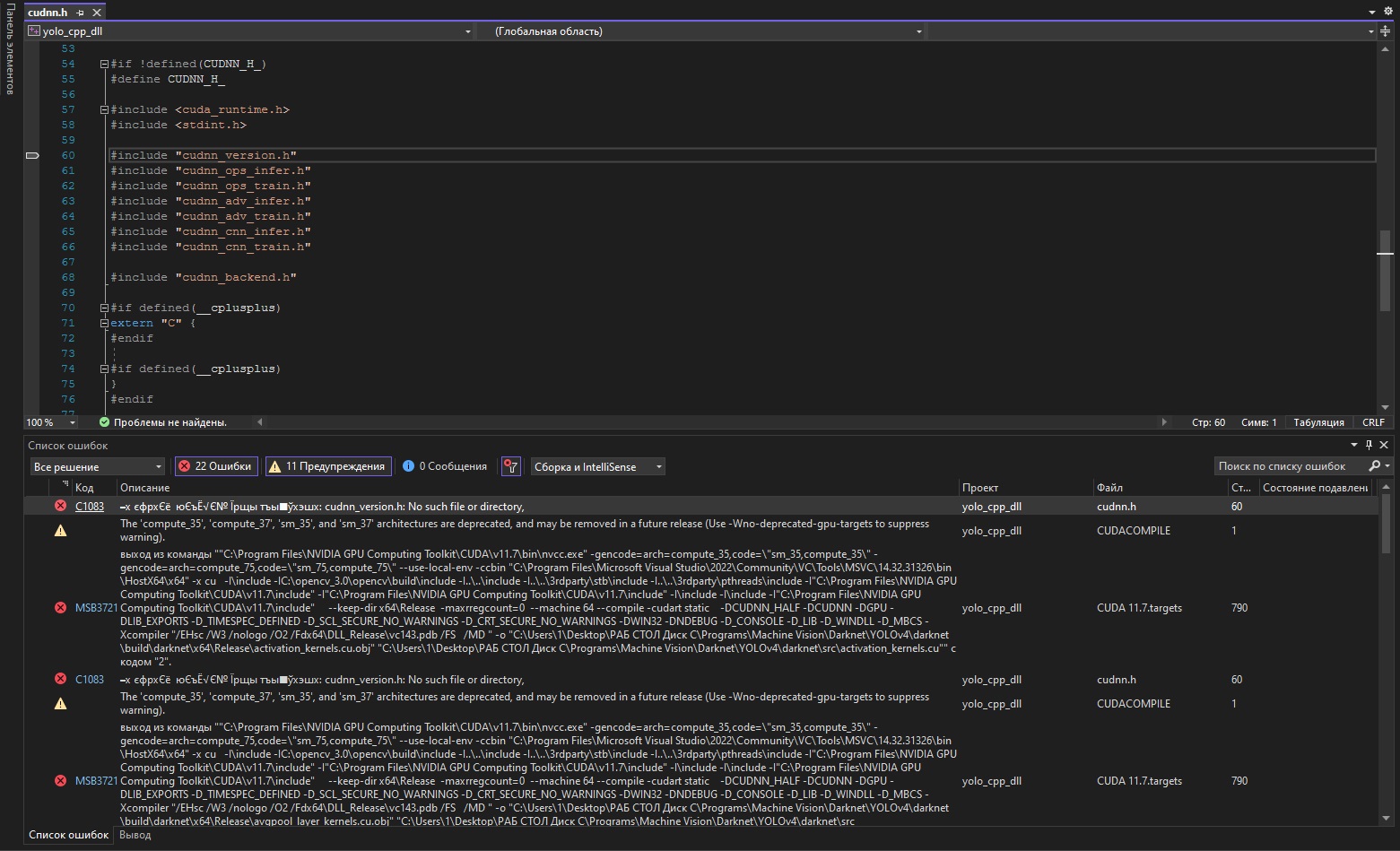Viewport: 1400px width, 851px height.
Task: Pin the error list panel
Action: pyautogui.click(x=1369, y=445)
